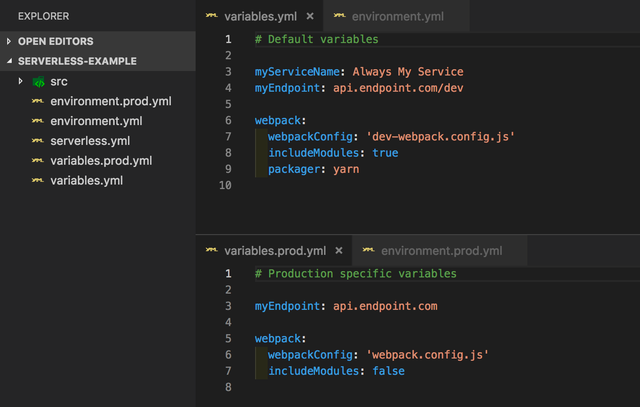Viewport: 640px width, 407px height.
Task: Click the api.endpoint.com/dev value
Action: coord(398,88)
